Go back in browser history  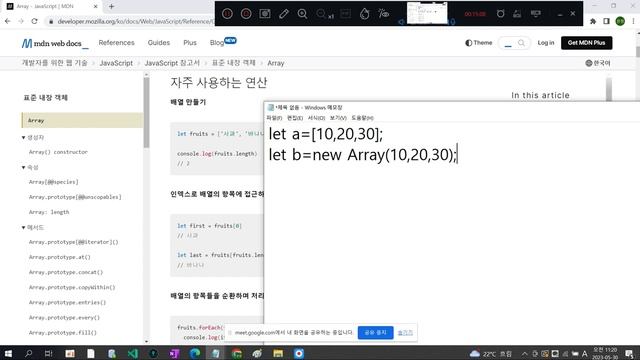[x=8, y=21]
